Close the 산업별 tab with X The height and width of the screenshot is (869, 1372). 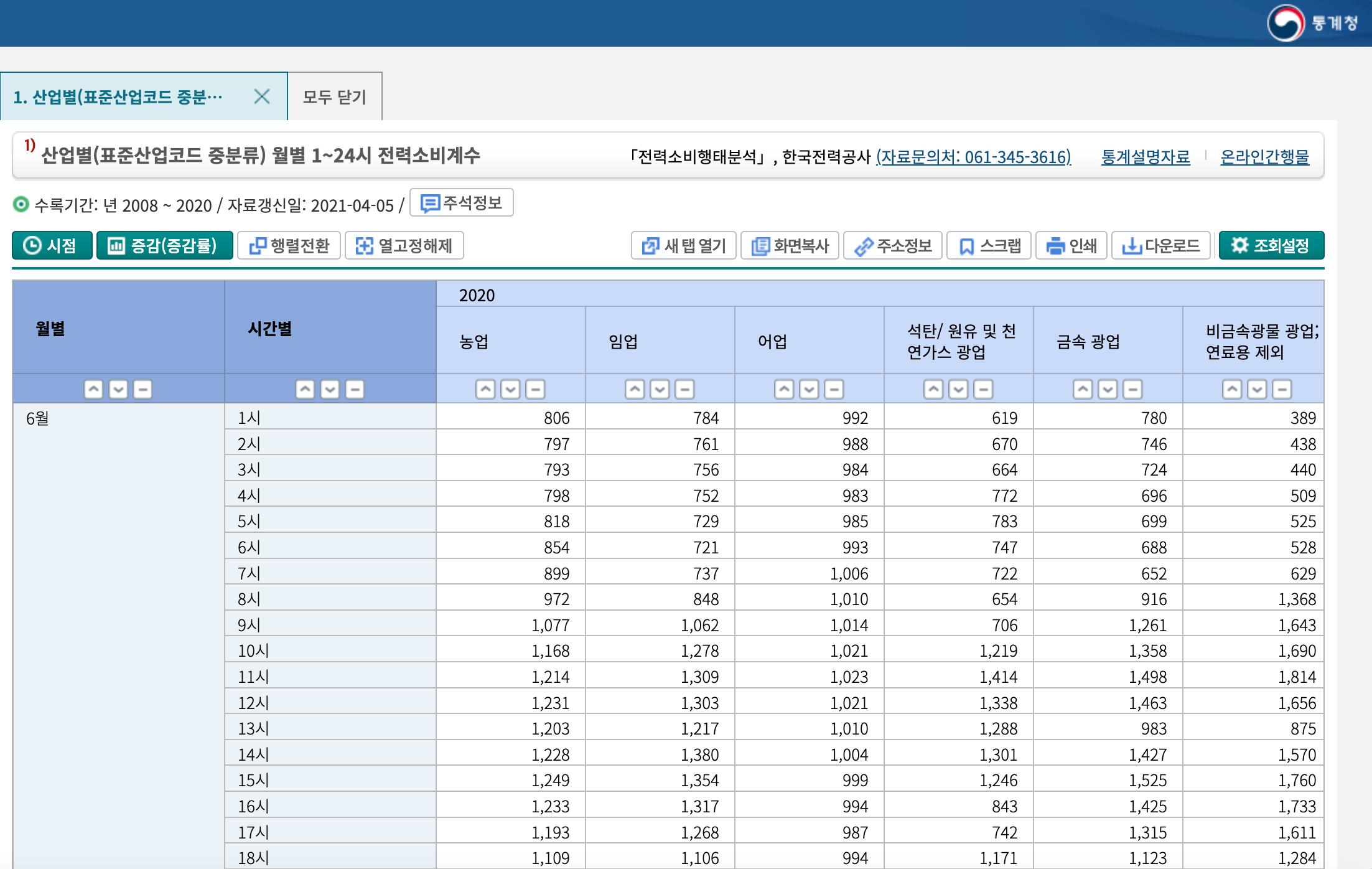(262, 96)
